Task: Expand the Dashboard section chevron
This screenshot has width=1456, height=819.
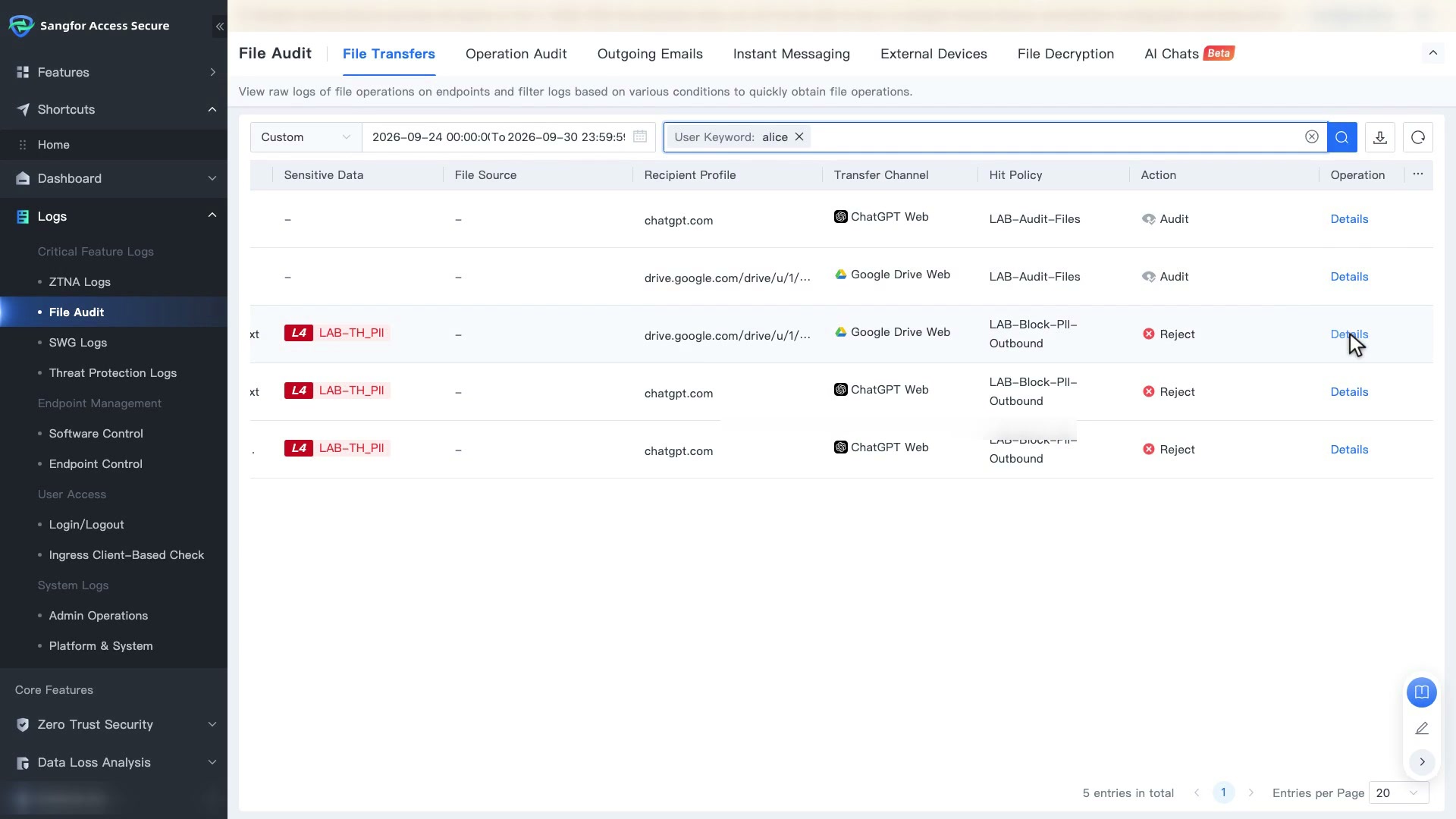Action: point(212,178)
